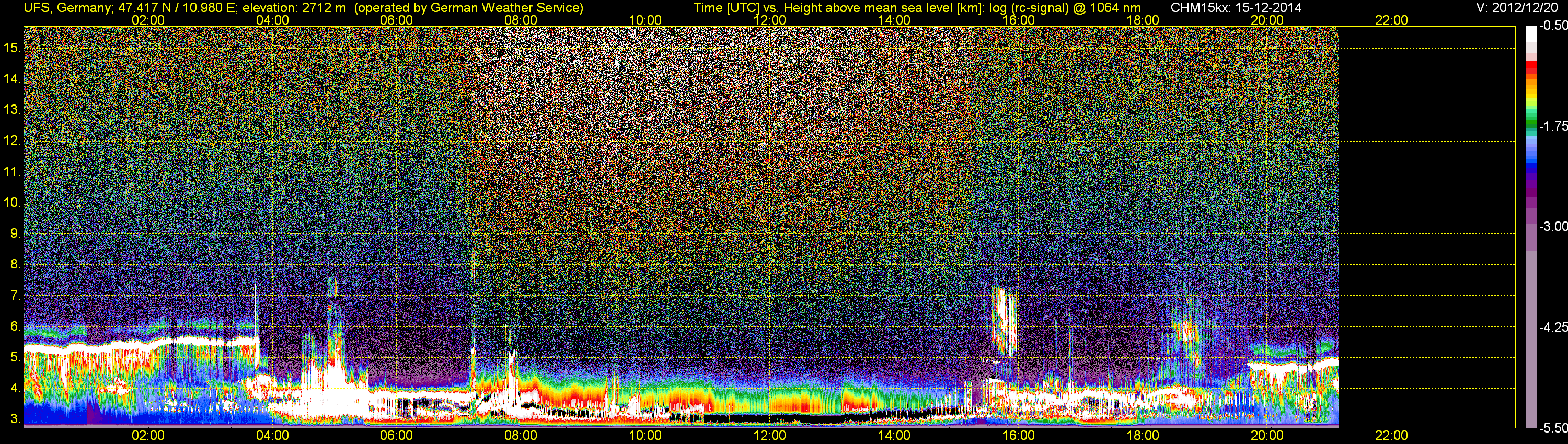
Task: Click the '12:00' label on the bottom time axis
Action: coord(769,436)
